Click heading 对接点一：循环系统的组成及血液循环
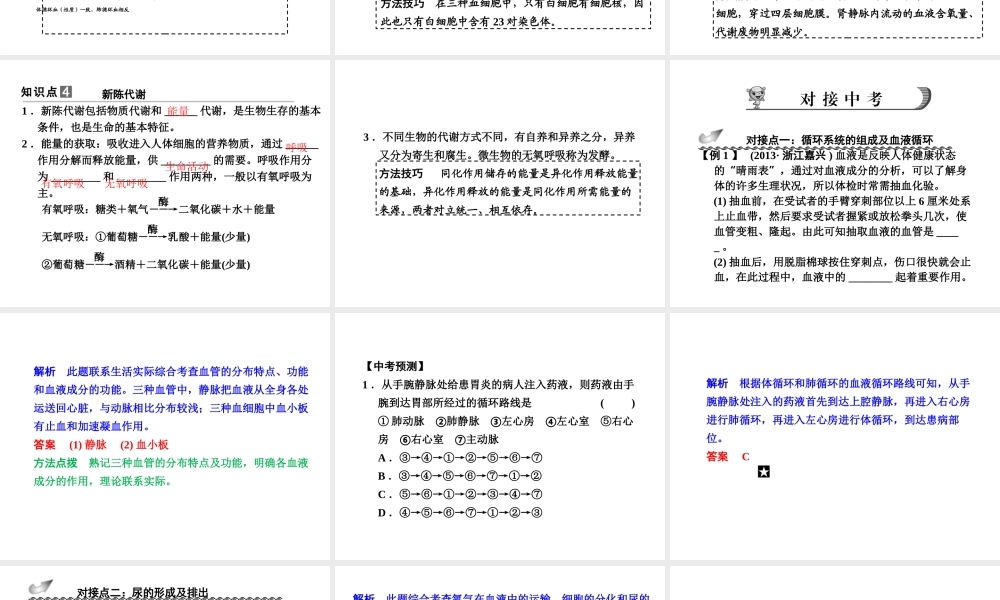The width and height of the screenshot is (1000, 600). 839,140
